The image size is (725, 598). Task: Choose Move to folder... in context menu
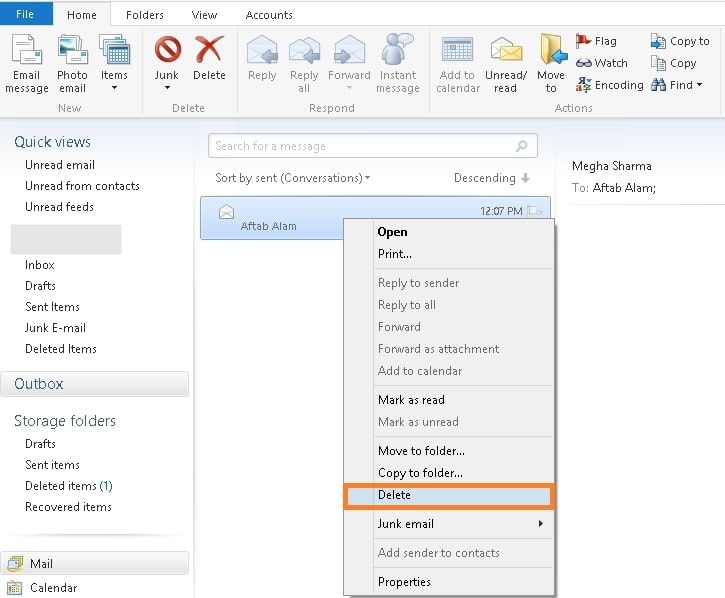click(x=421, y=450)
